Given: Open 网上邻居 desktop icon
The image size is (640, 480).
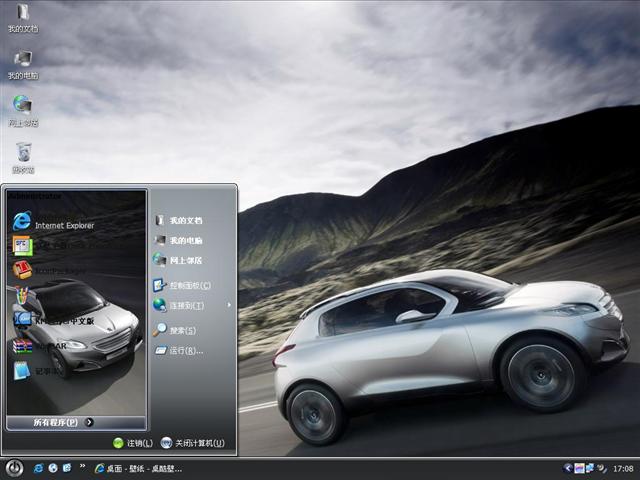Looking at the screenshot, I should (x=23, y=111).
